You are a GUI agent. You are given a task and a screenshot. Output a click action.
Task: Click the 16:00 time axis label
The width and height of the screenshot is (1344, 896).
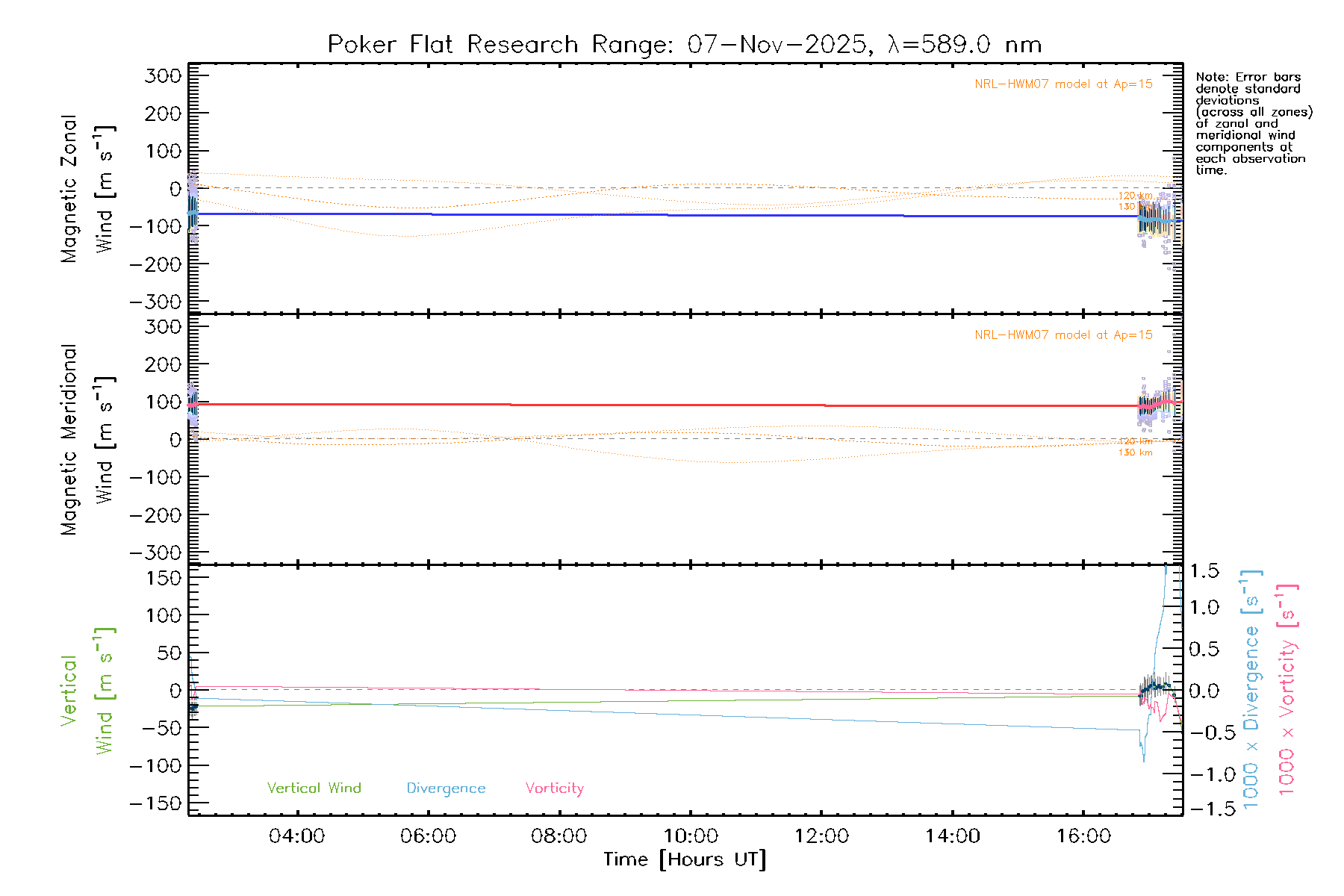pyautogui.click(x=1083, y=836)
